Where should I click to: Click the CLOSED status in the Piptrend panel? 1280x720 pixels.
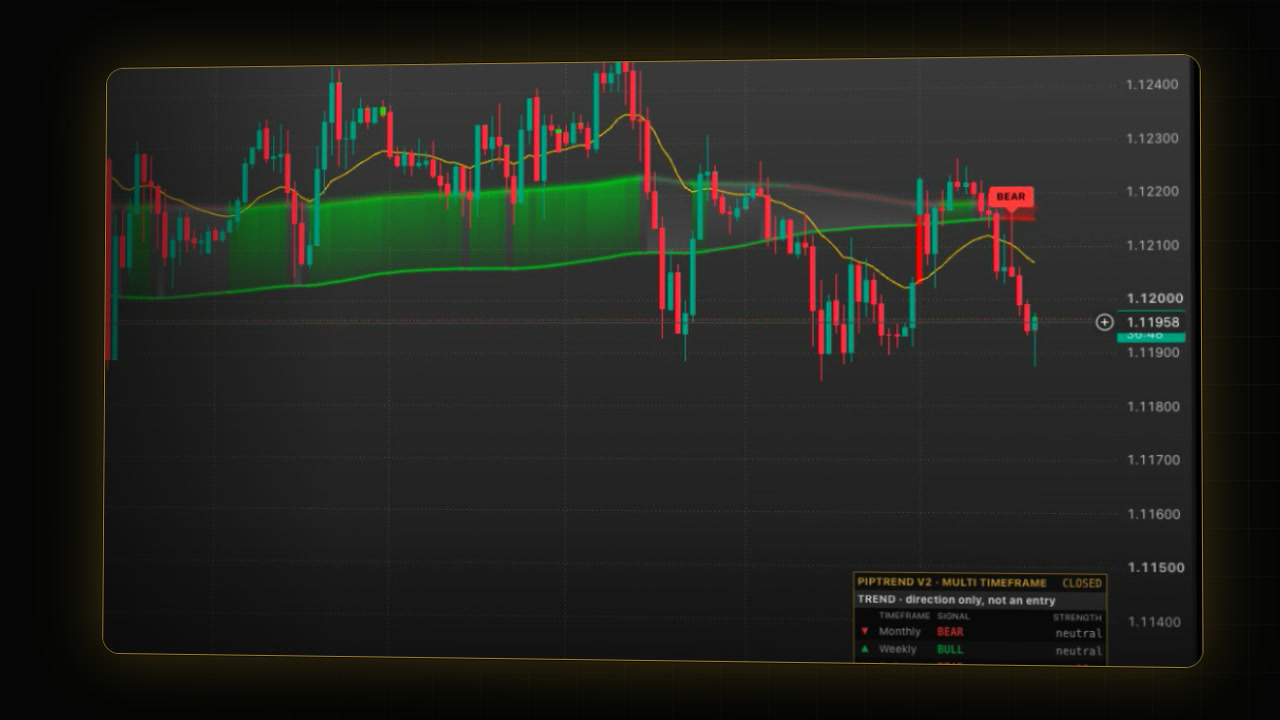click(1082, 583)
